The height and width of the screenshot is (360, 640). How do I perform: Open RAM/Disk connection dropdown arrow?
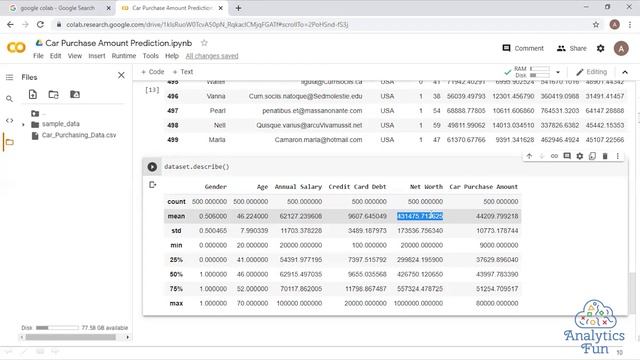point(558,72)
